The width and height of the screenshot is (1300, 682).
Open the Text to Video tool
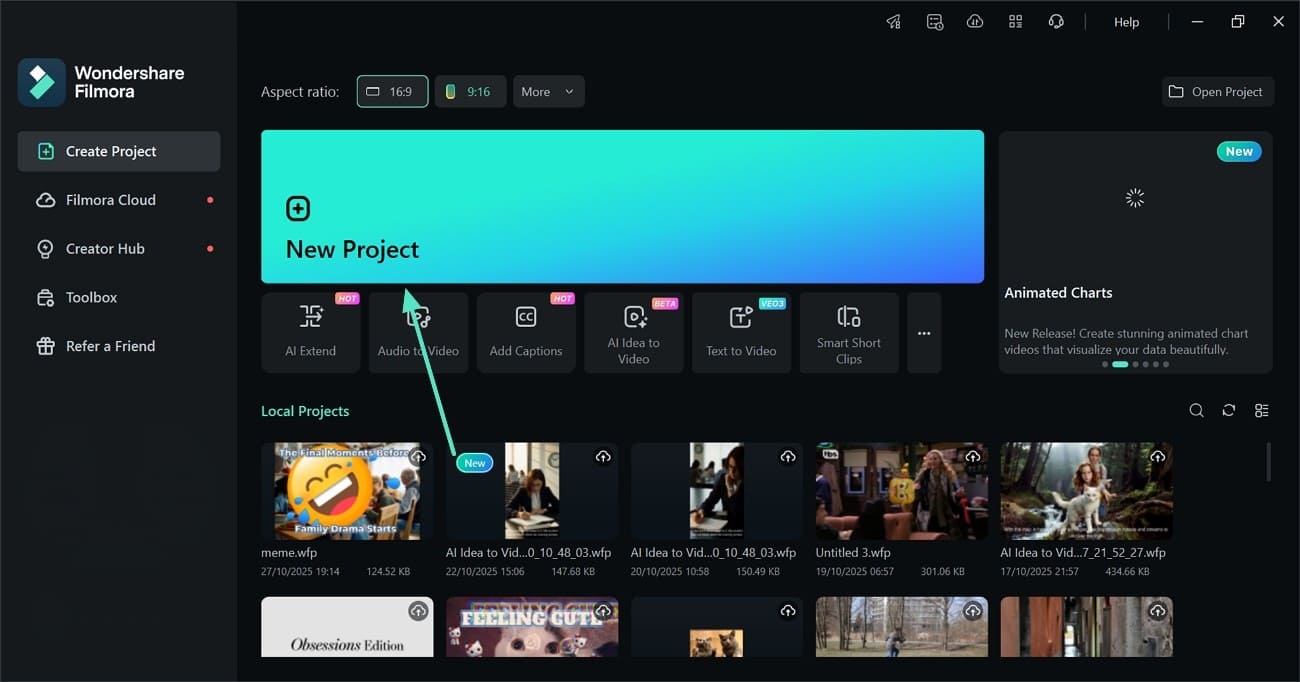click(741, 332)
